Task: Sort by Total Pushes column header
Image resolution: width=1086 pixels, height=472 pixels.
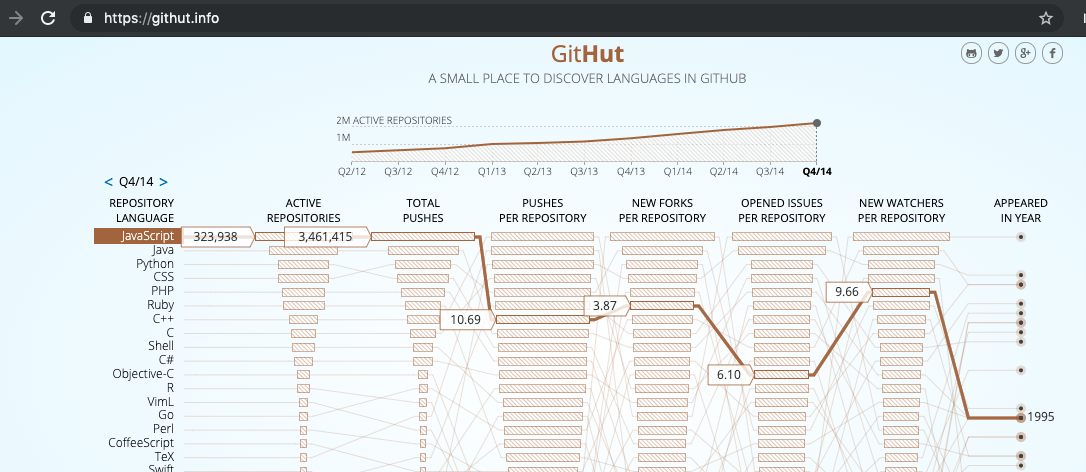Action: pos(422,210)
